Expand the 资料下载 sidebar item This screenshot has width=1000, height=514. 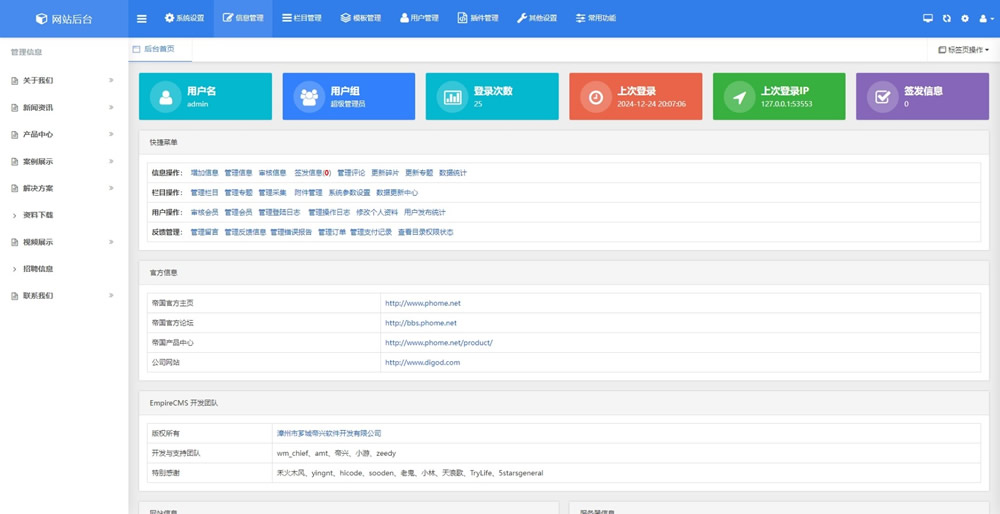click(x=60, y=215)
